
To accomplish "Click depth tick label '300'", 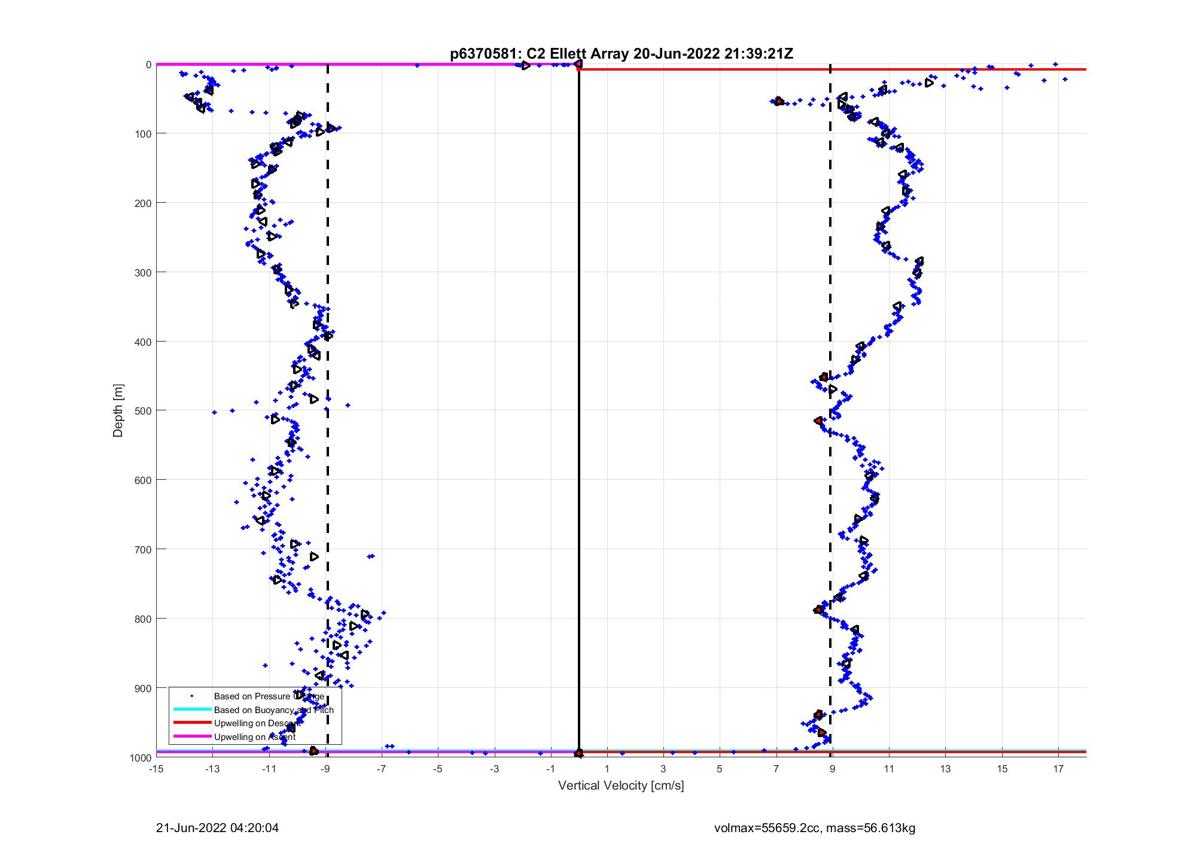I will 142,272.
